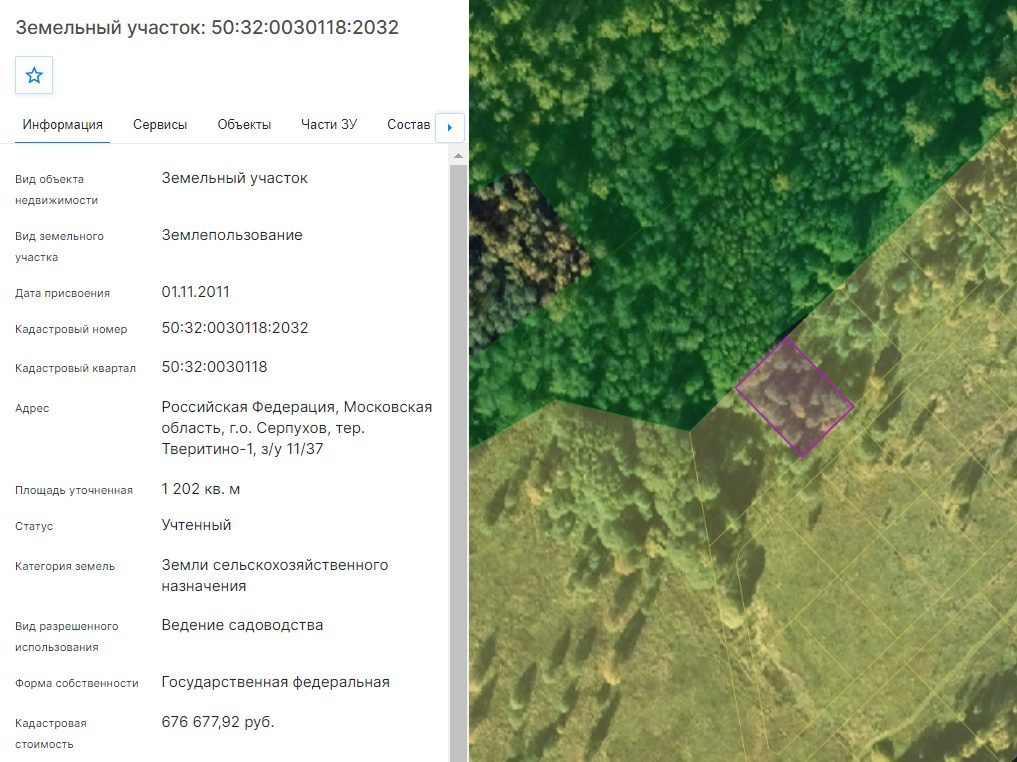Select the value Земельный участок in table
Viewport: 1017px width, 762px height.
(x=235, y=178)
